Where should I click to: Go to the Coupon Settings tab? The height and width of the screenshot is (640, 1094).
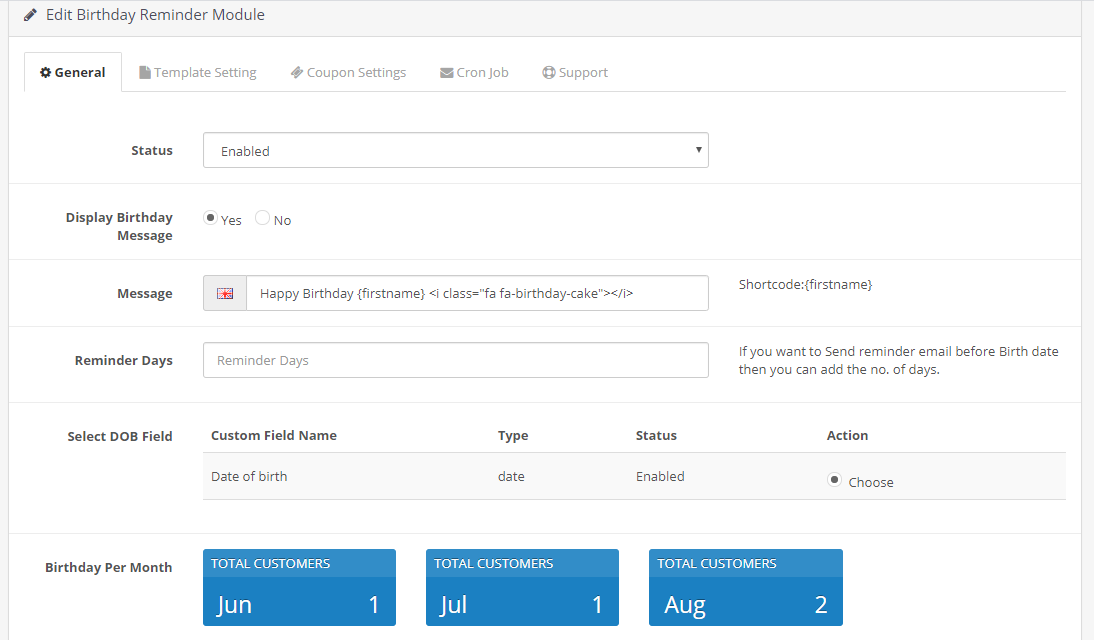tap(348, 73)
